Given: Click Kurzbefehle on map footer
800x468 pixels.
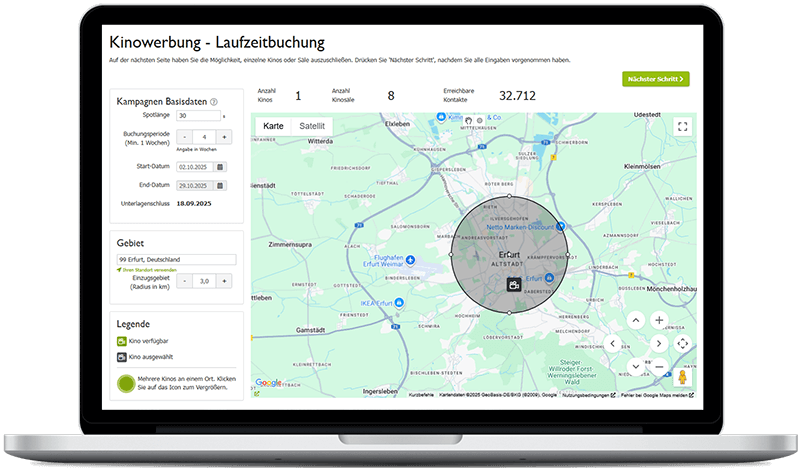Looking at the screenshot, I should [421, 395].
